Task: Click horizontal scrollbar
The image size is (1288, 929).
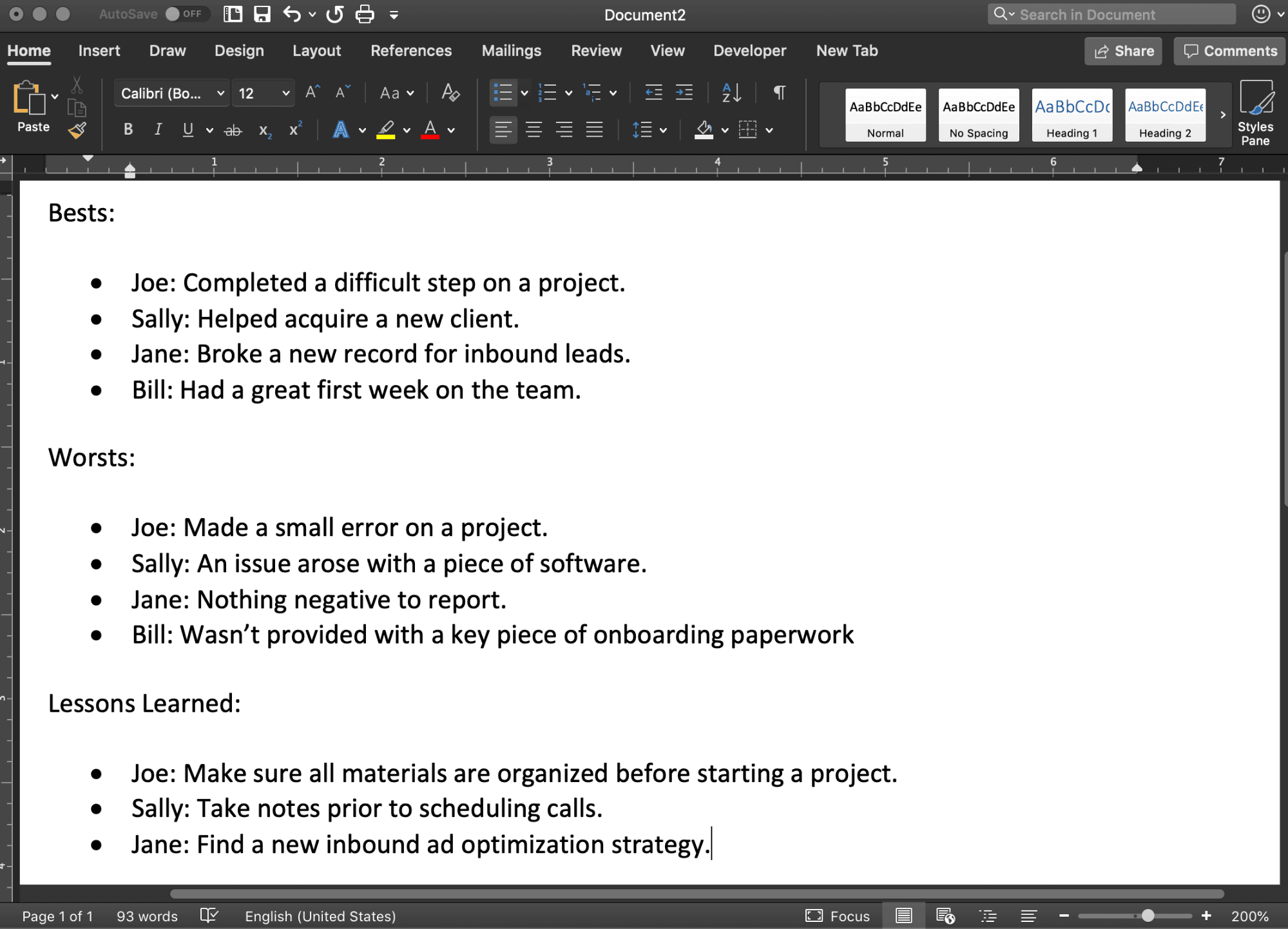Action: click(697, 894)
